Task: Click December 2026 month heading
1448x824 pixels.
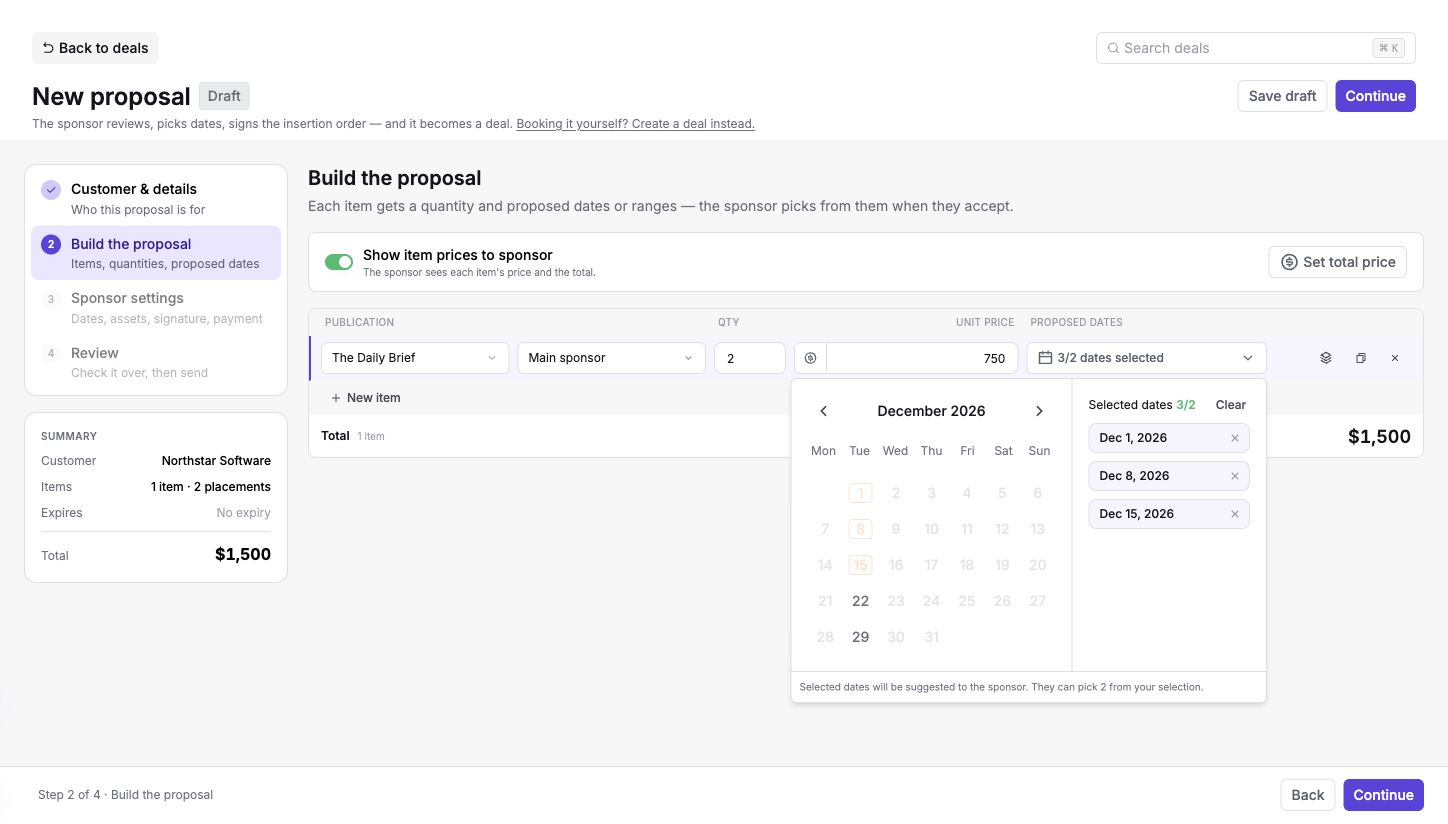Action: [x=931, y=411]
